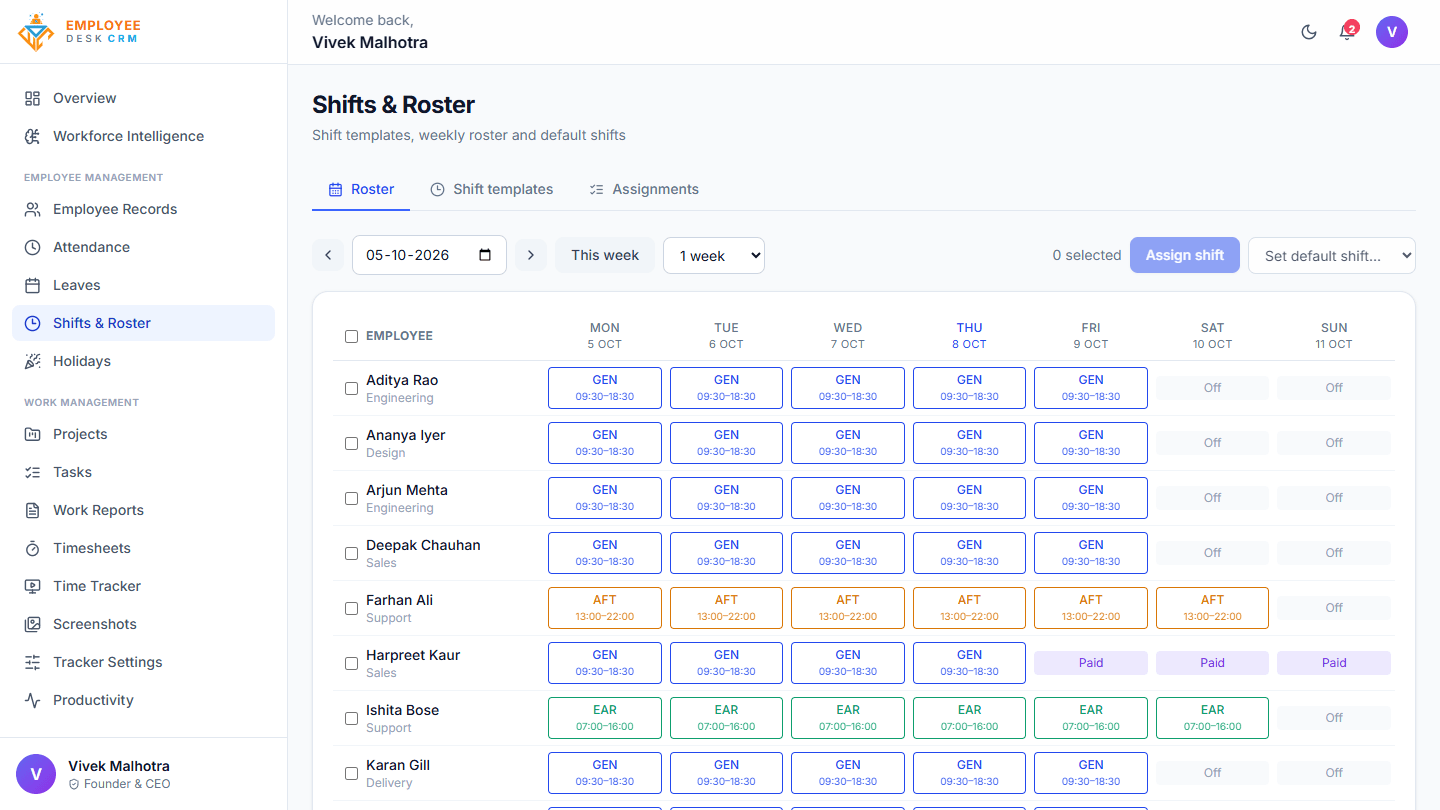
Task: Go to Workforce Intelligence
Action: coord(143,136)
